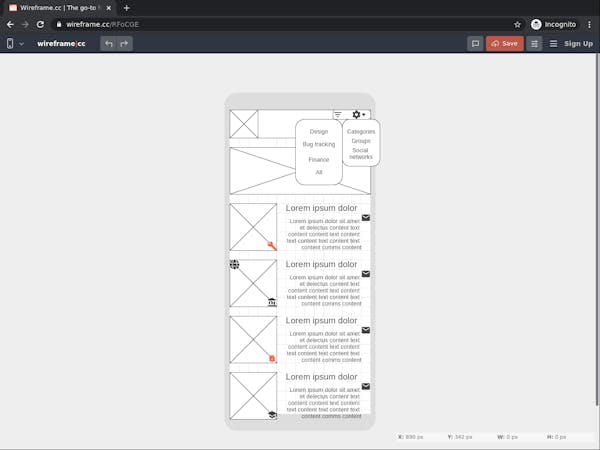
Task: Click the browser back button
Action: [x=10, y=24]
